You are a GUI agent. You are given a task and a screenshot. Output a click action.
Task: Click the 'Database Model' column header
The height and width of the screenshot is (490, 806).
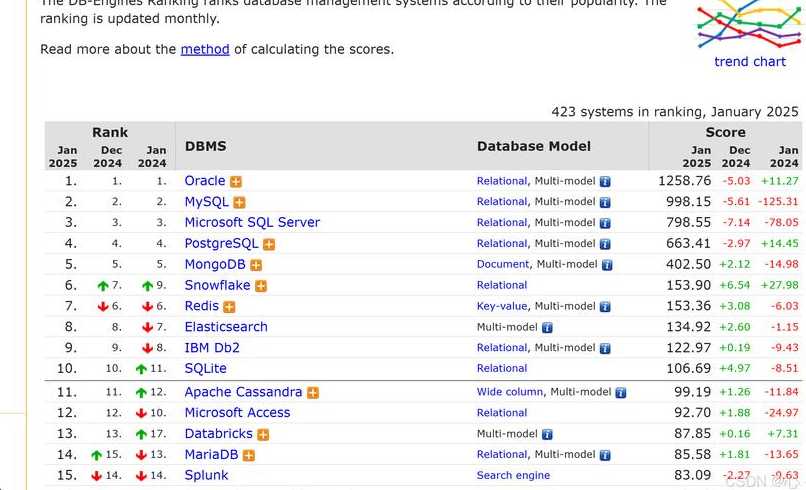[x=534, y=147]
